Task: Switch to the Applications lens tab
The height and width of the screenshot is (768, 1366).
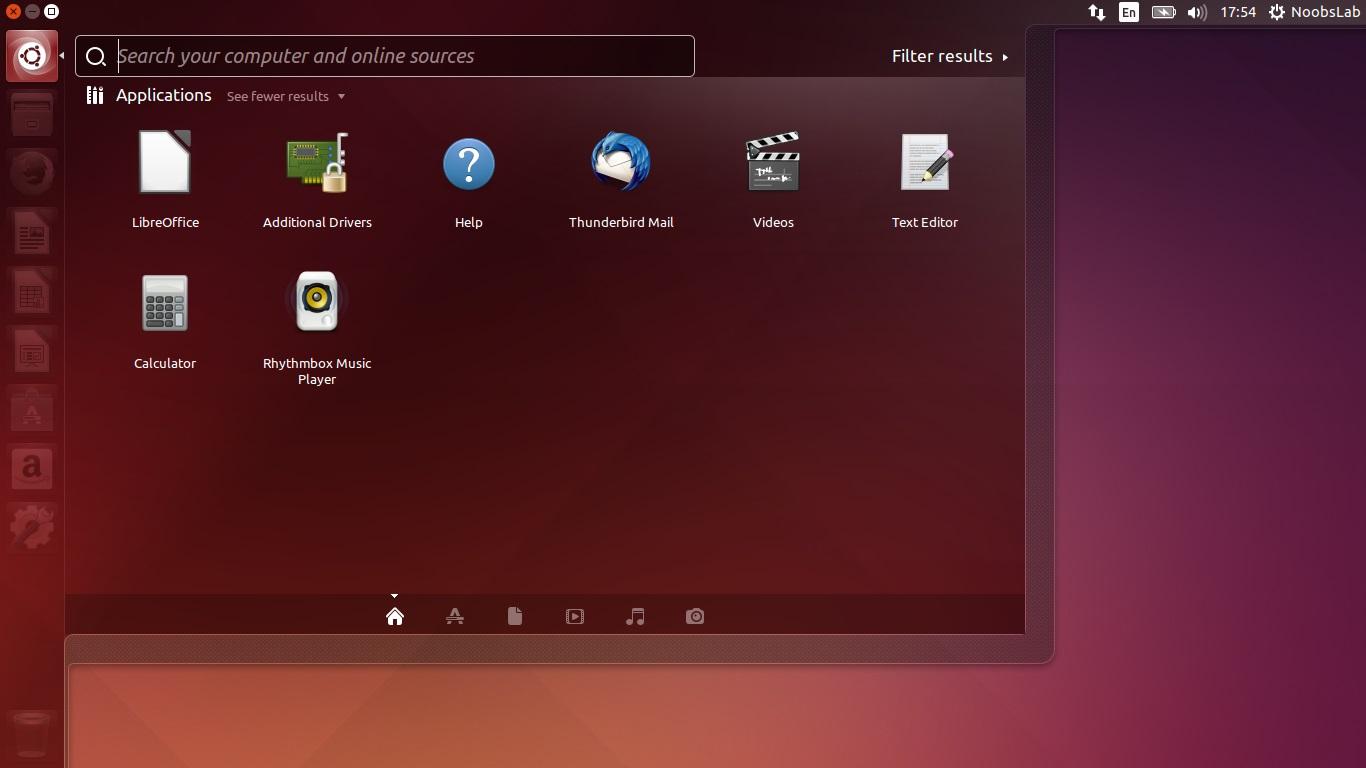Action: [x=455, y=616]
